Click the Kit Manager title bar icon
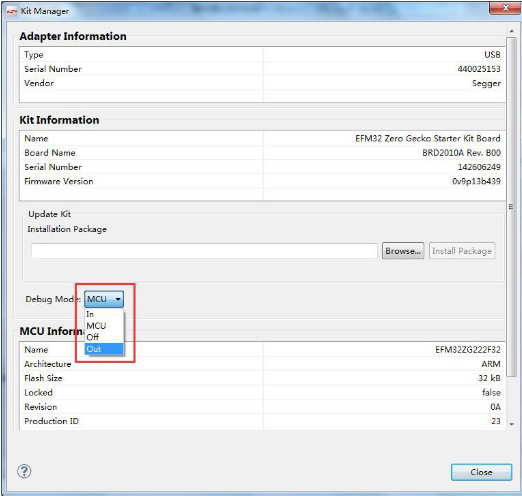Image resolution: width=522 pixels, height=496 pixels. (x=12, y=11)
